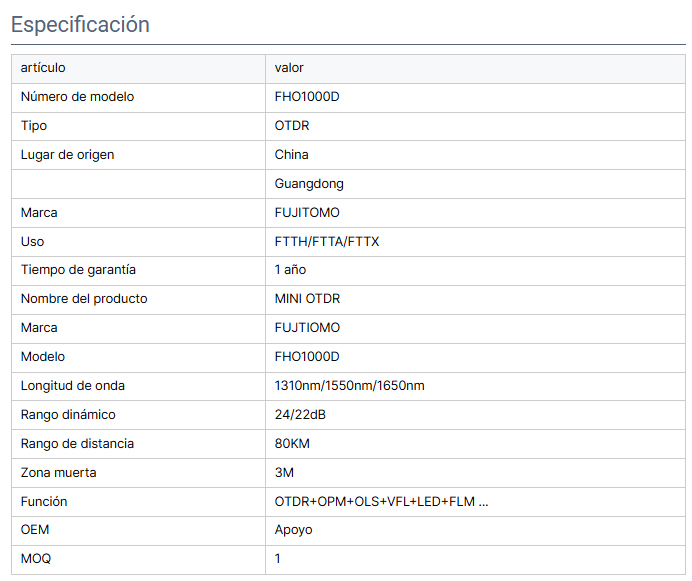Expand the truncated OTDR+OPM+OLS function text
Image resolution: width=692 pixels, height=581 pixels.
pos(381,502)
